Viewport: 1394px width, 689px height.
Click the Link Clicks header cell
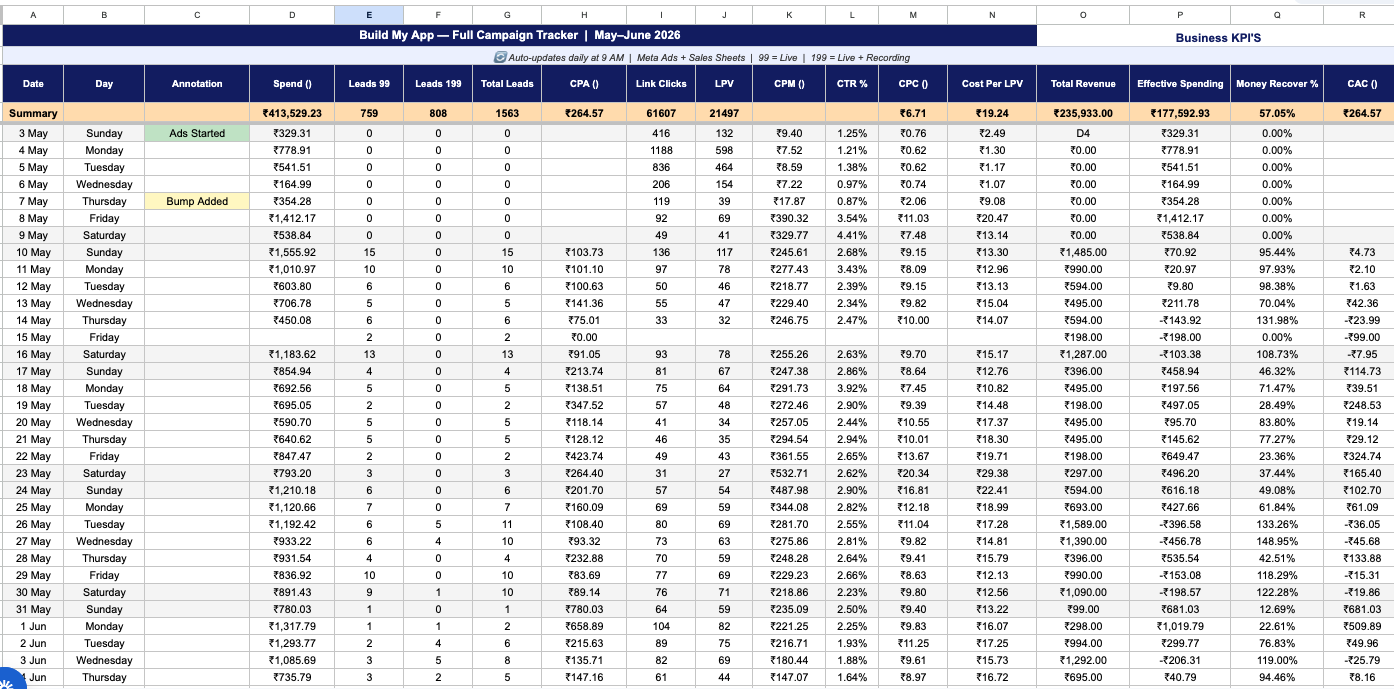coord(661,83)
